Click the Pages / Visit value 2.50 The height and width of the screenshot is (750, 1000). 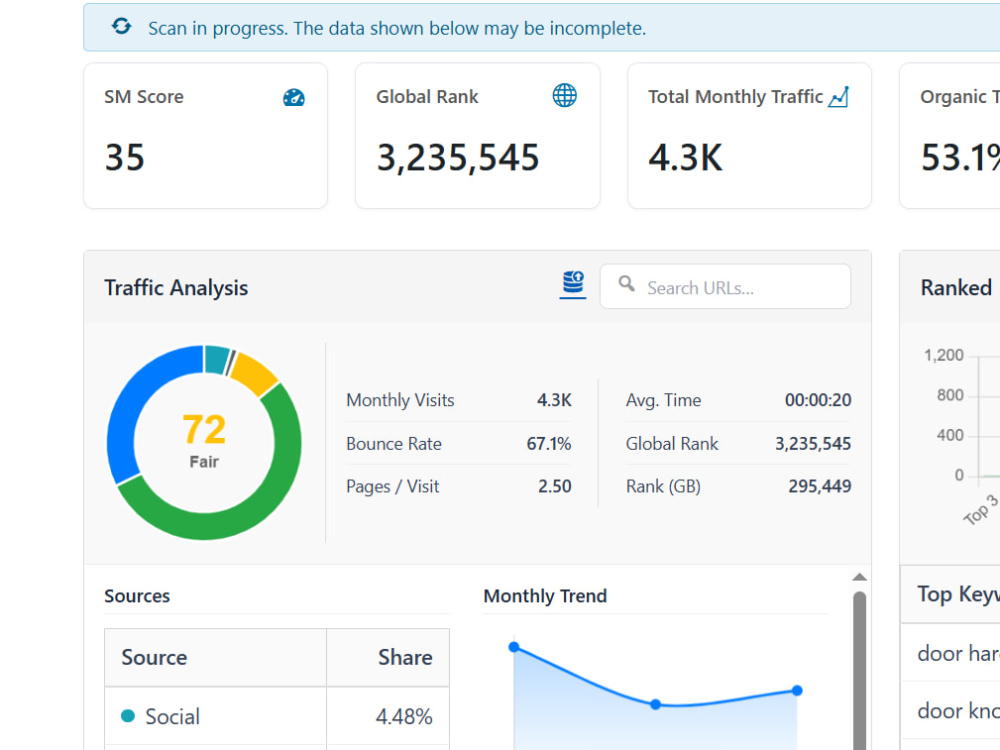554,486
